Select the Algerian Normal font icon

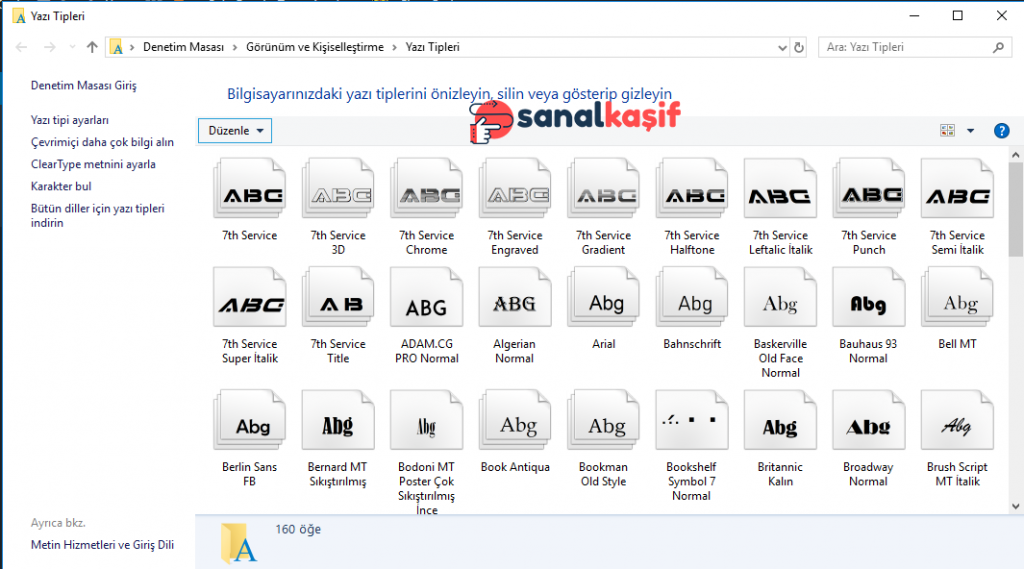click(514, 303)
